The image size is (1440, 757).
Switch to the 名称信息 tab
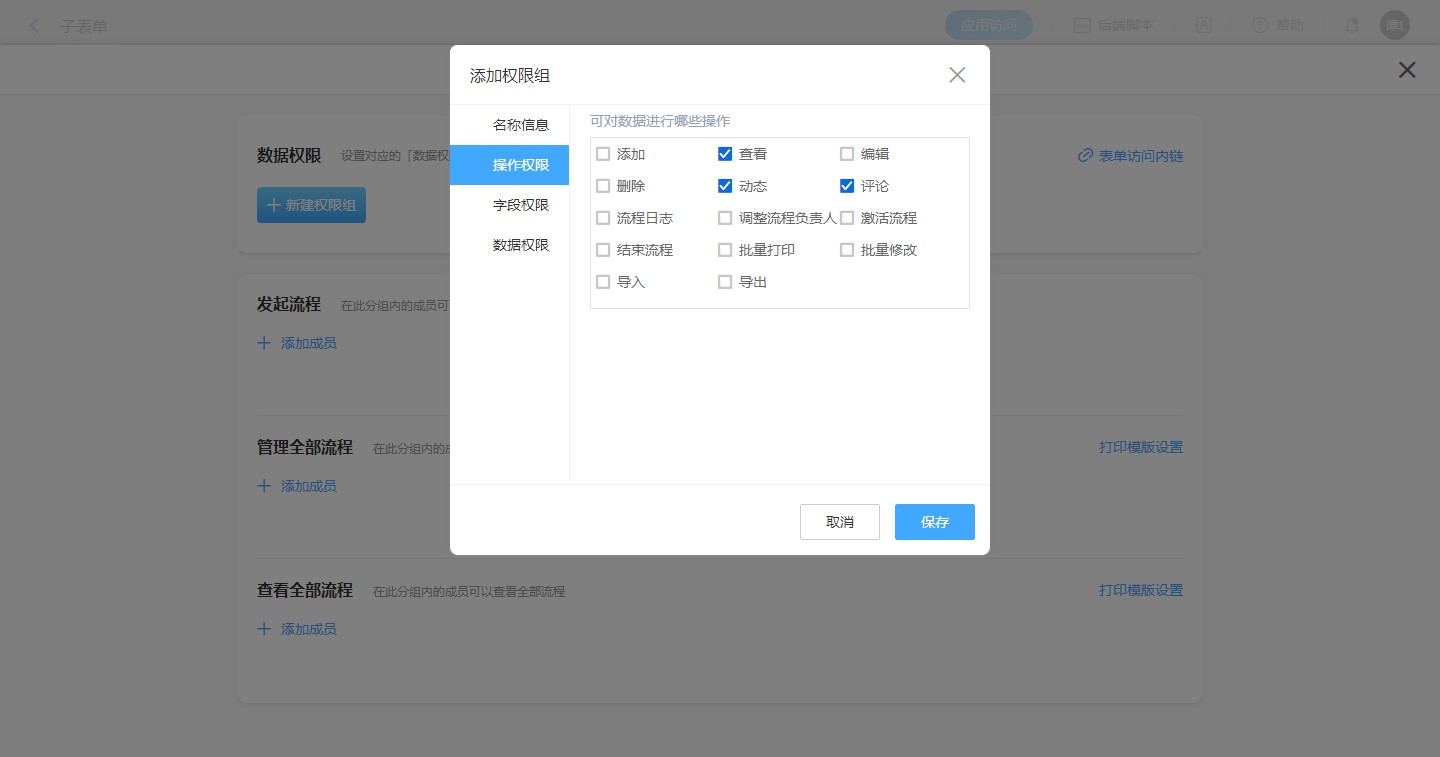coord(520,125)
